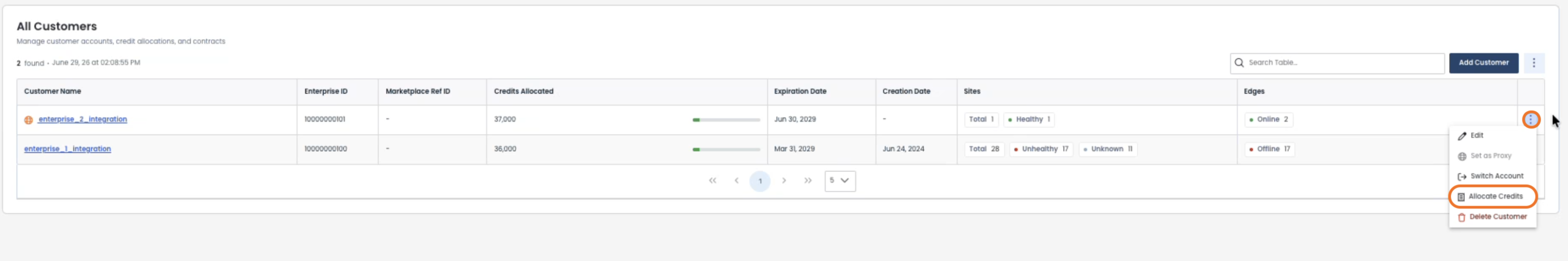Open table options kebab beside Add Customer
1568x261 pixels.
pos(1533,63)
